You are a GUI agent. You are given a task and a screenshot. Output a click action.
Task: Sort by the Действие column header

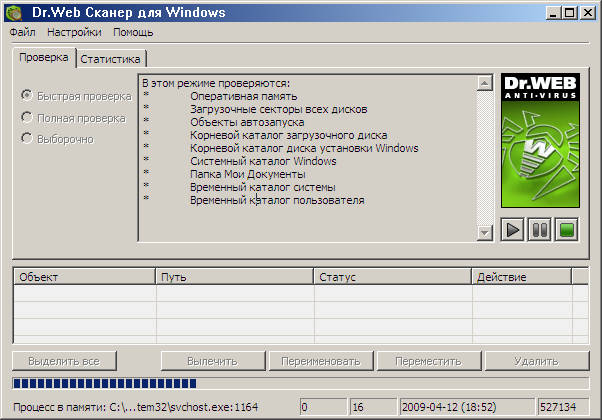[x=522, y=277]
